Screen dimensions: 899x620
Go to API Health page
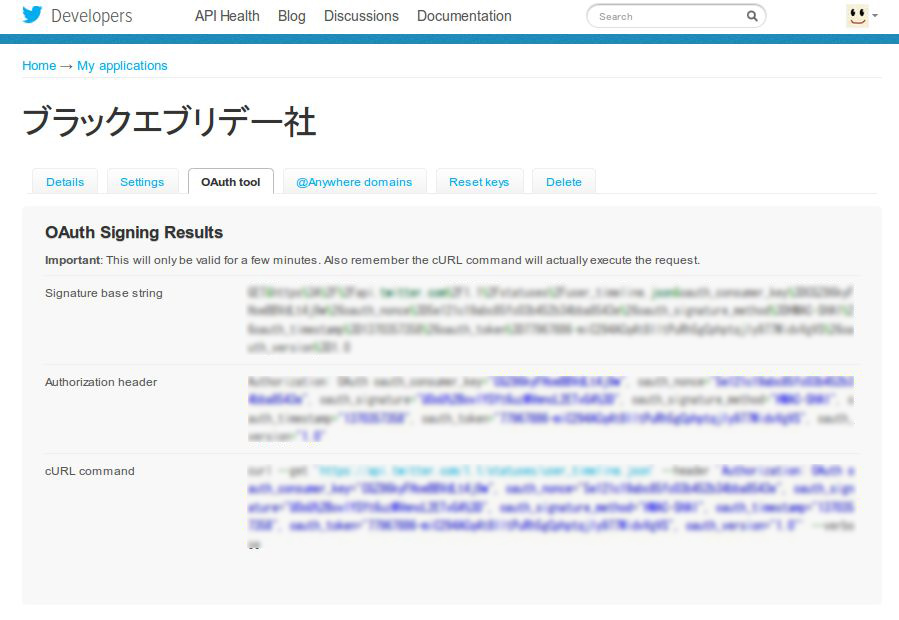click(x=227, y=16)
